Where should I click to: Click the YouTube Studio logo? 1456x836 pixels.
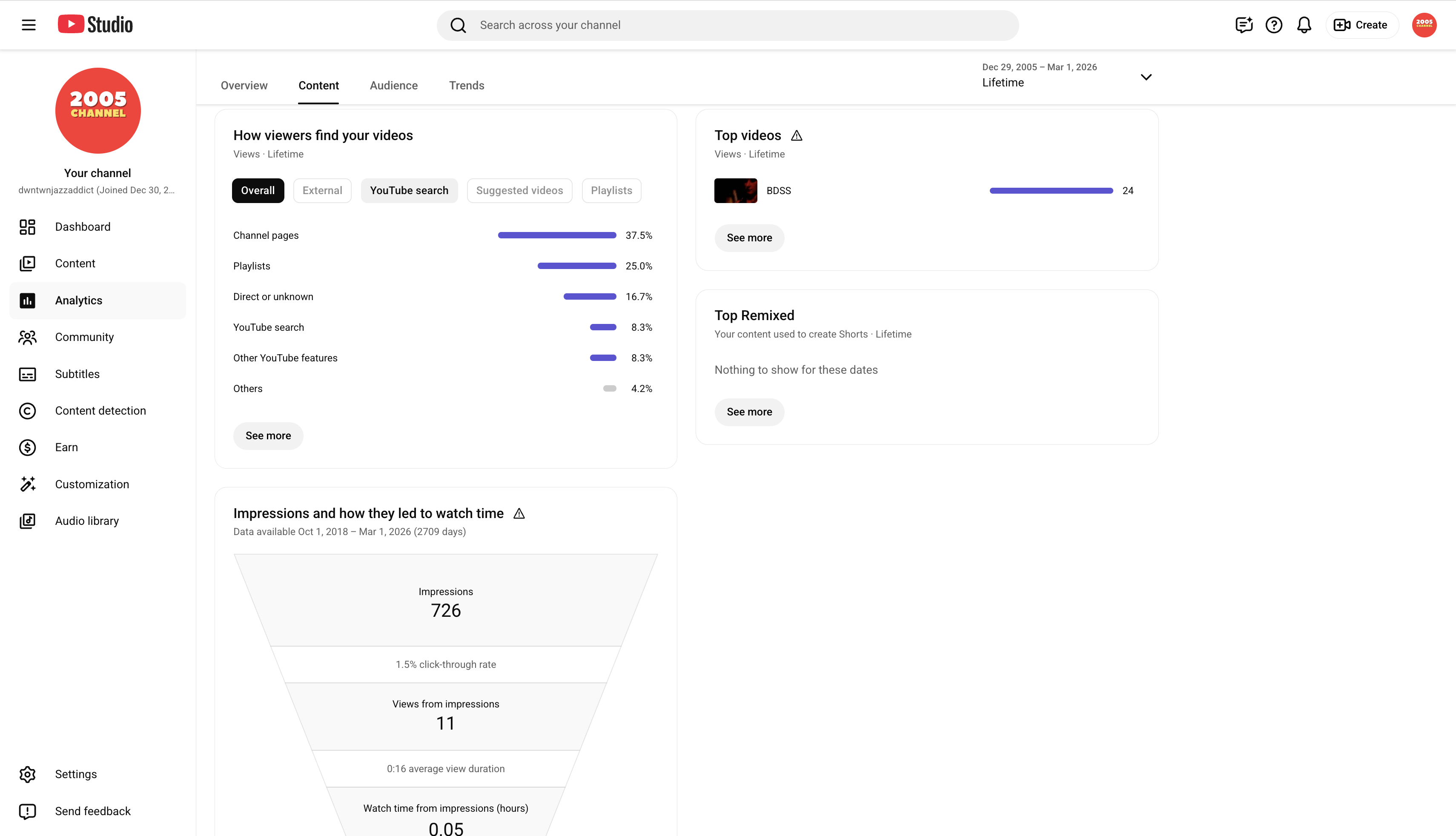[95, 25]
